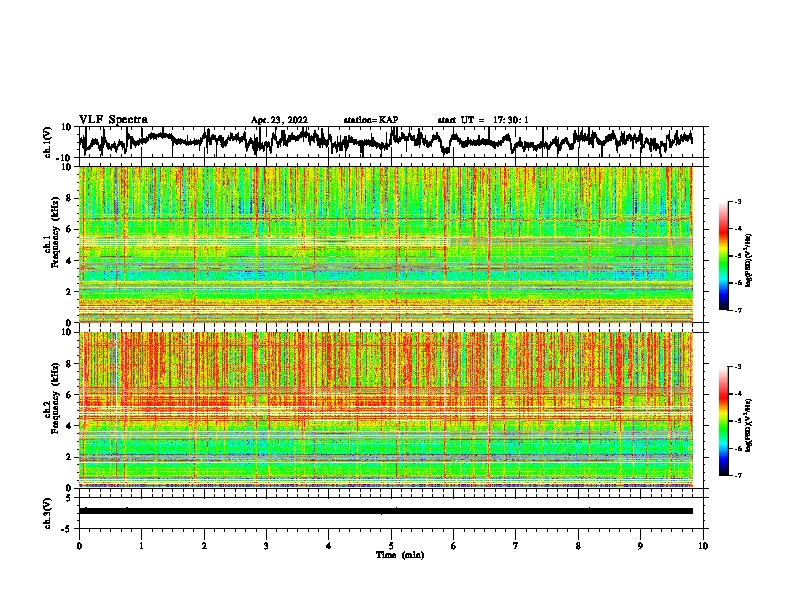Click time axis tick label "2"

[204, 546]
